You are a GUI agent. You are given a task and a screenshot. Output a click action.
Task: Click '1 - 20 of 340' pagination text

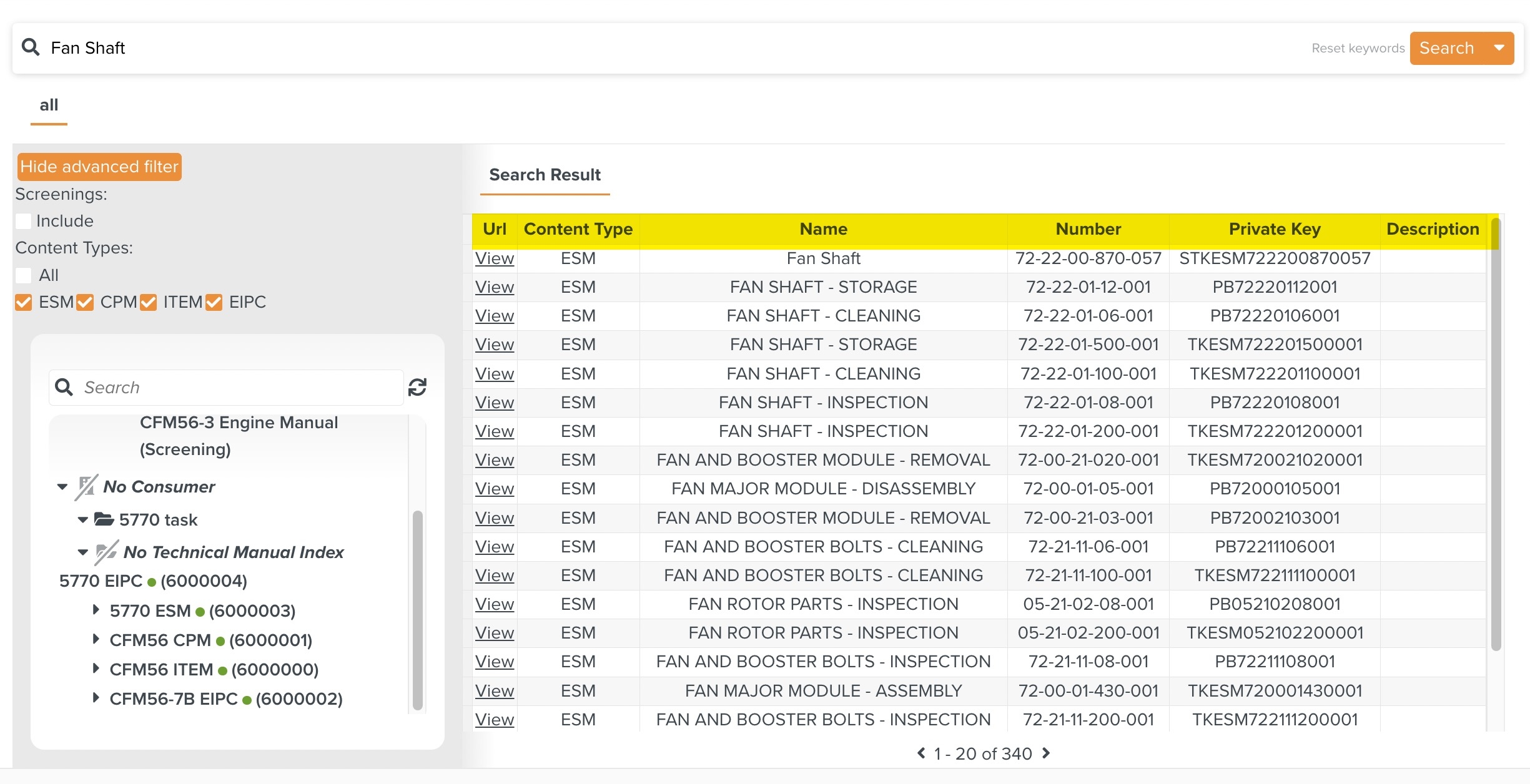pyautogui.click(x=983, y=754)
